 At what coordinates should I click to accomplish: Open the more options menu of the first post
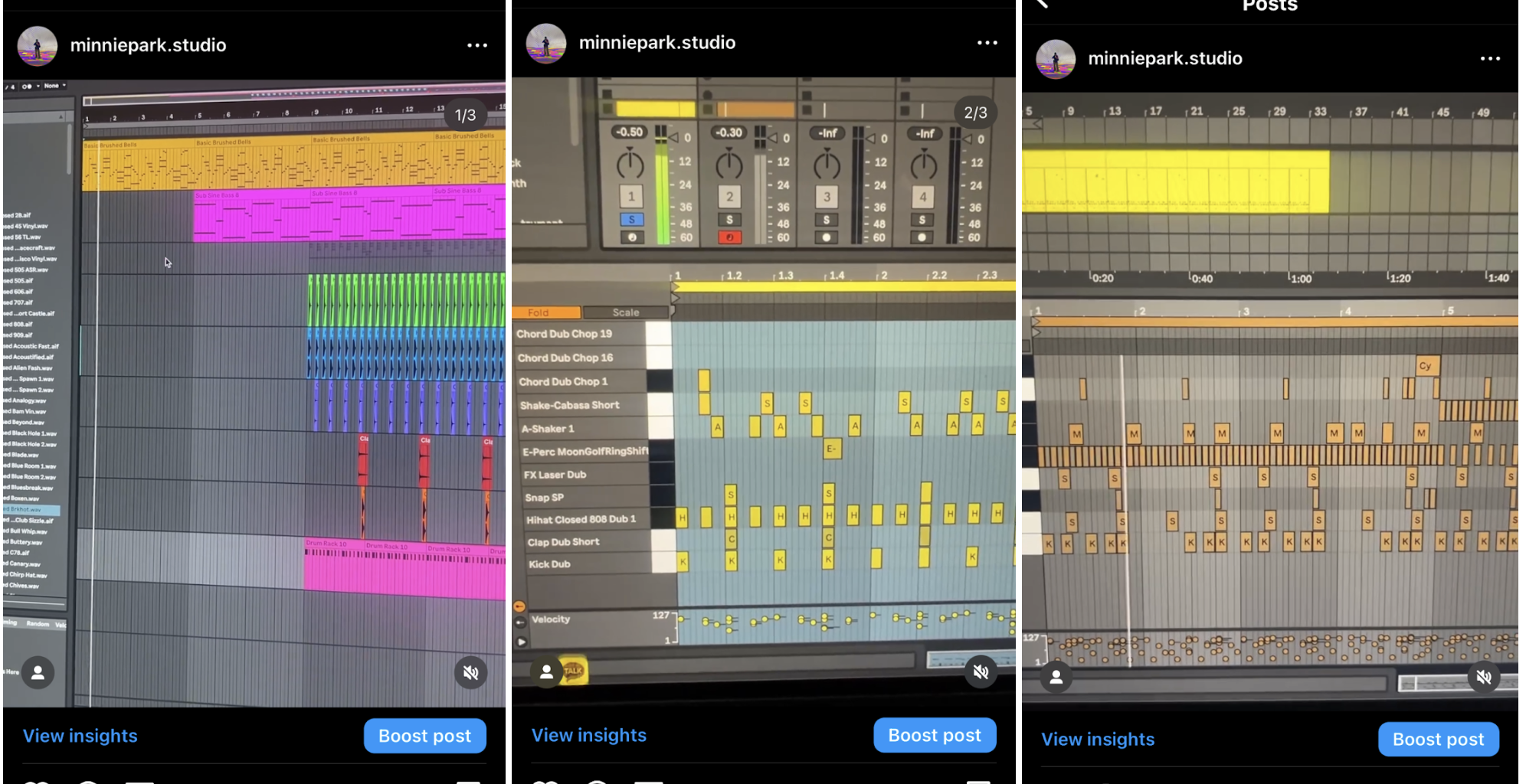coord(477,45)
